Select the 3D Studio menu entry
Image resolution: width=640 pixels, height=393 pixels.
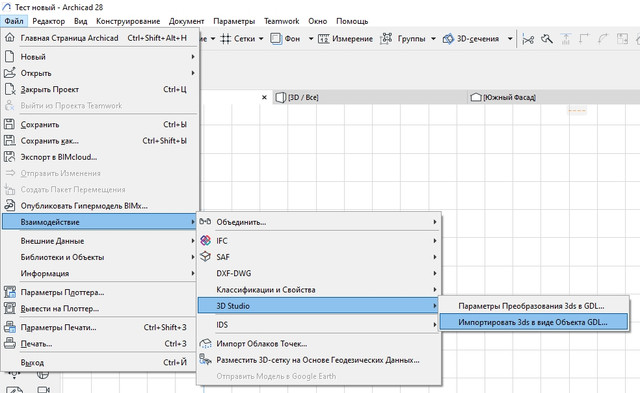point(318,306)
